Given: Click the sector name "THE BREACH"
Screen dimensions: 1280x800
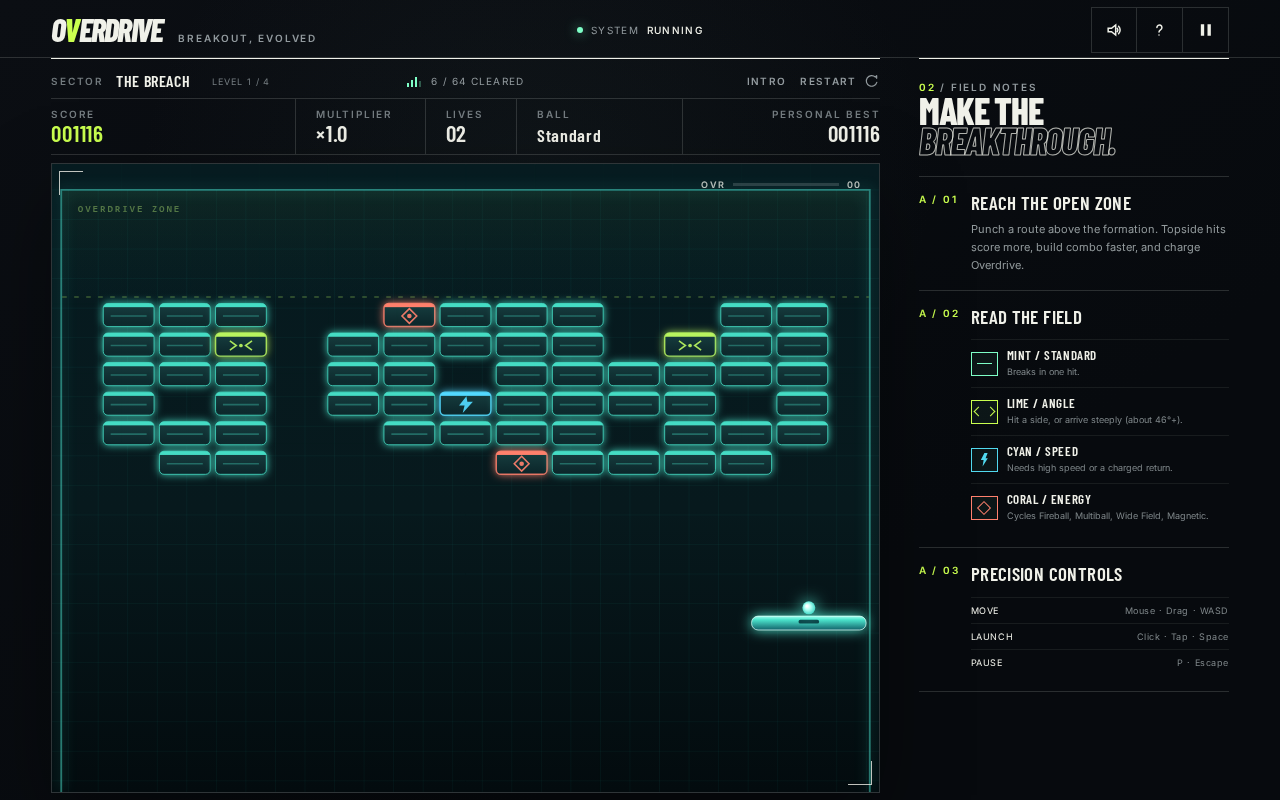Looking at the screenshot, I should click(x=153, y=82).
